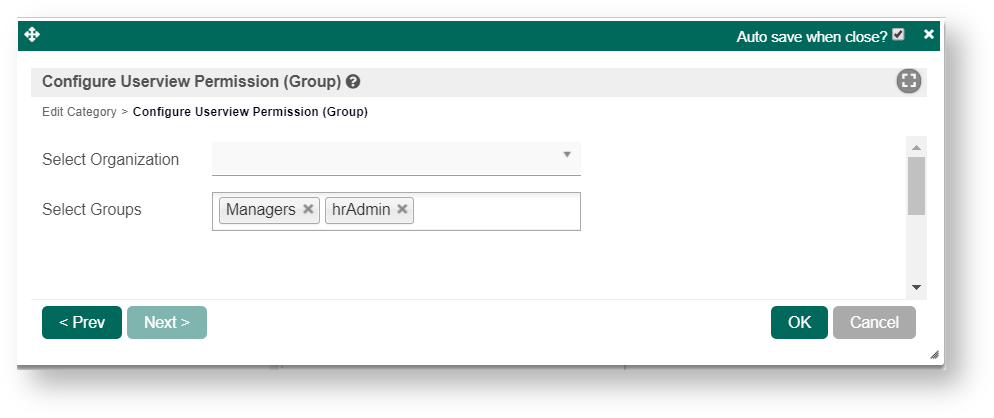Click the scrollbar down arrow
The height and width of the screenshot is (418, 994).
[x=916, y=288]
